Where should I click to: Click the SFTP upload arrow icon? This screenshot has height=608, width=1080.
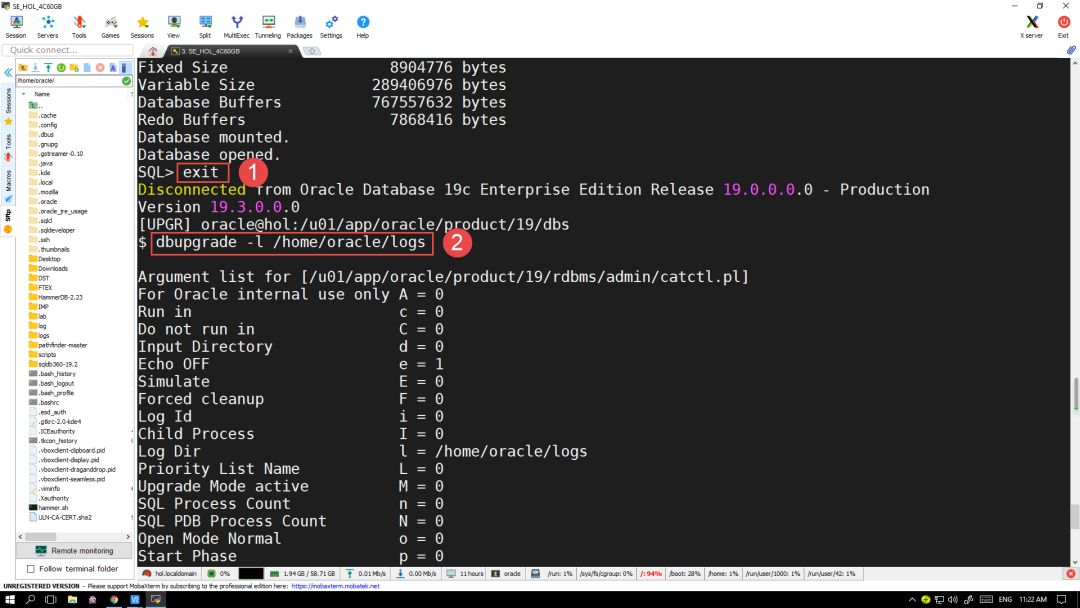(x=48, y=67)
